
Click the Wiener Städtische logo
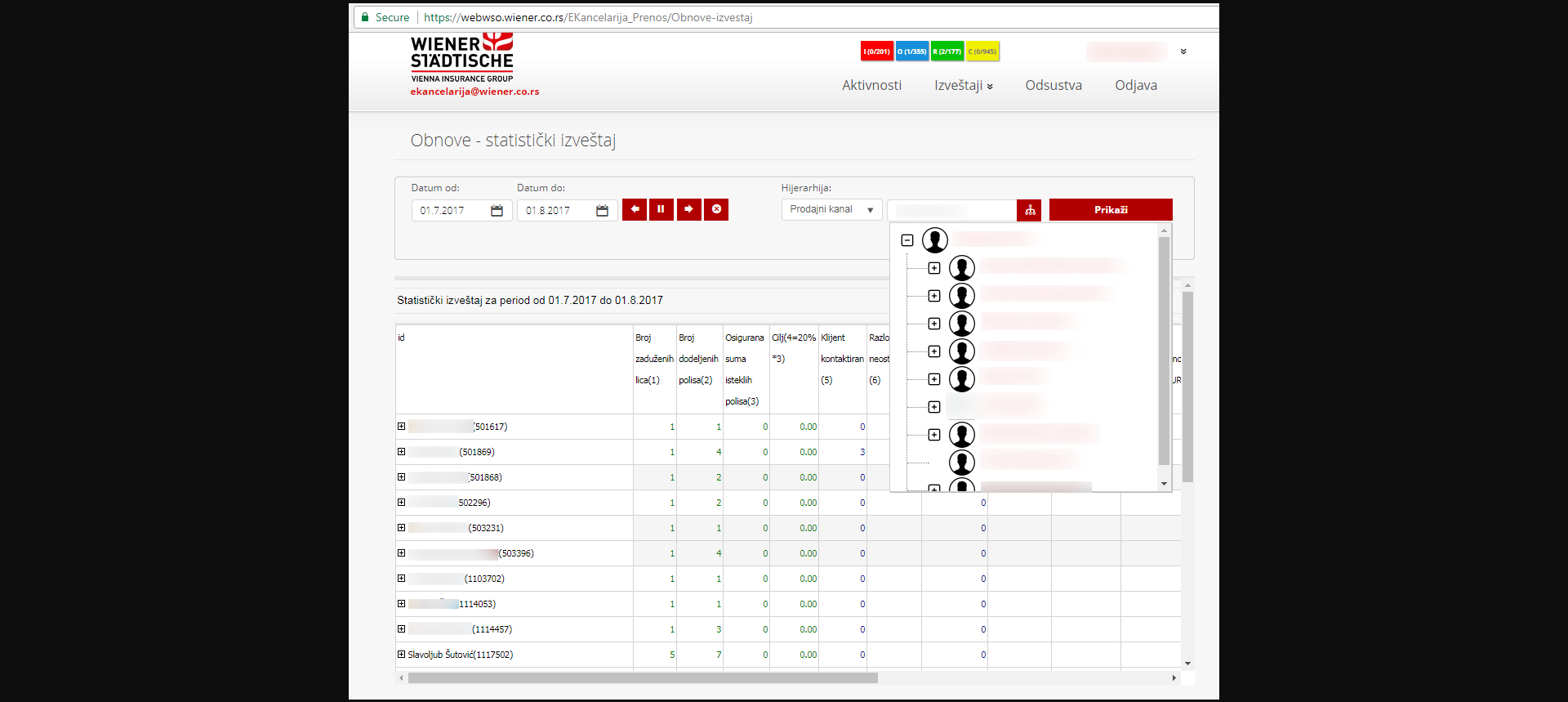point(462,59)
